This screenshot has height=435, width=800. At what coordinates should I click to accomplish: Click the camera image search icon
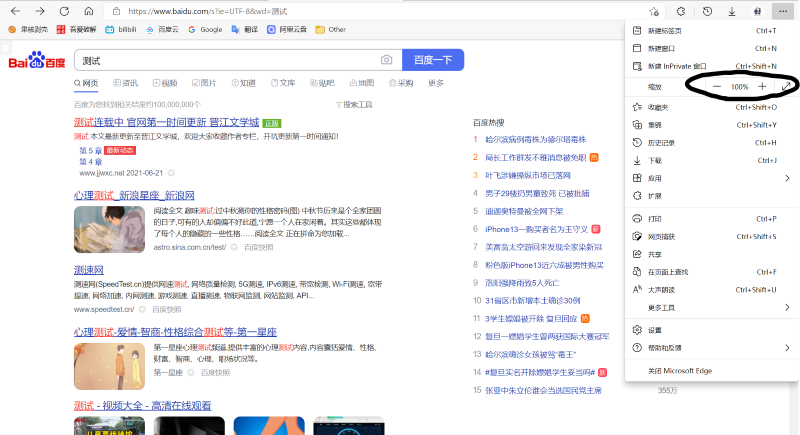387,60
